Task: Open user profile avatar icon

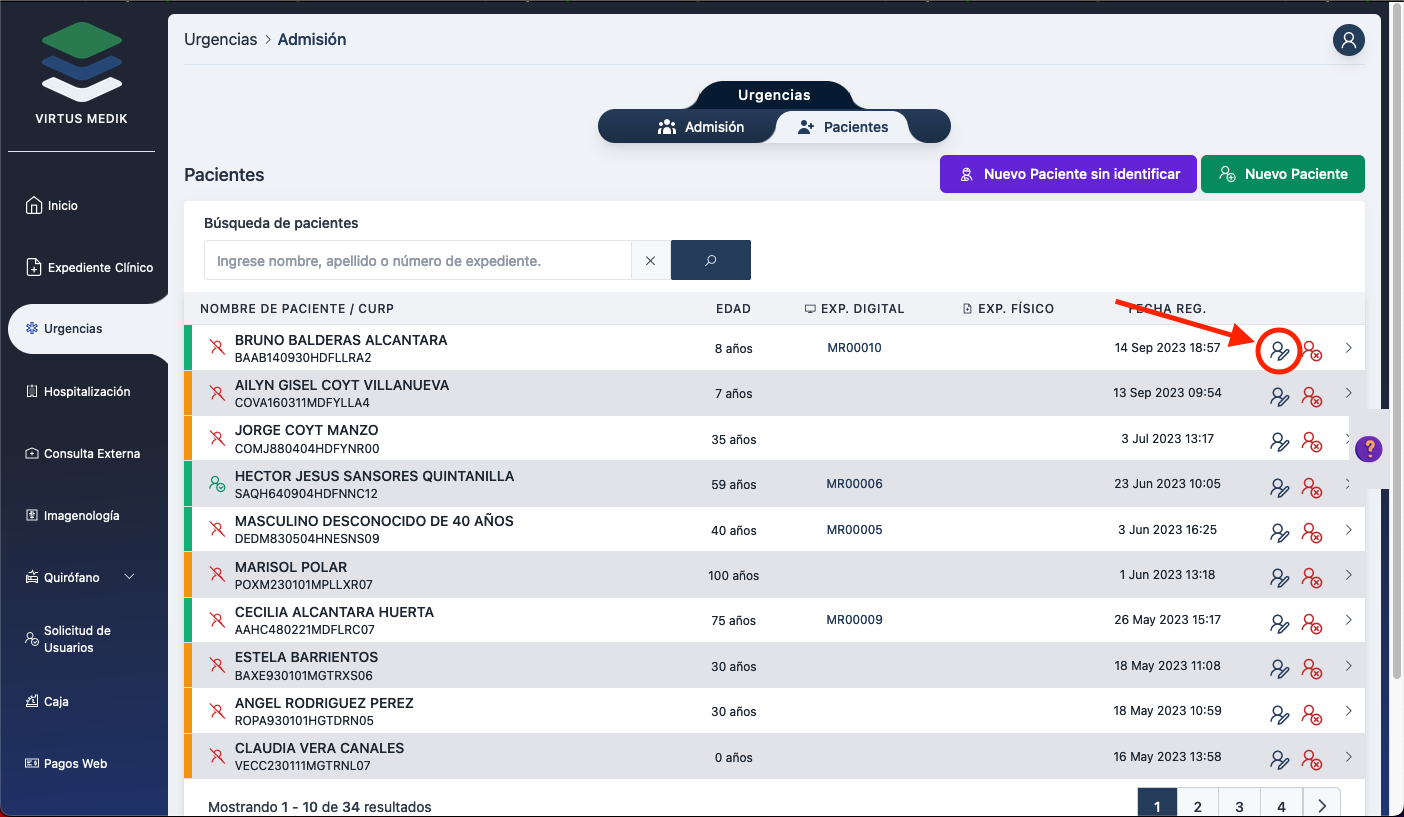Action: (1349, 40)
